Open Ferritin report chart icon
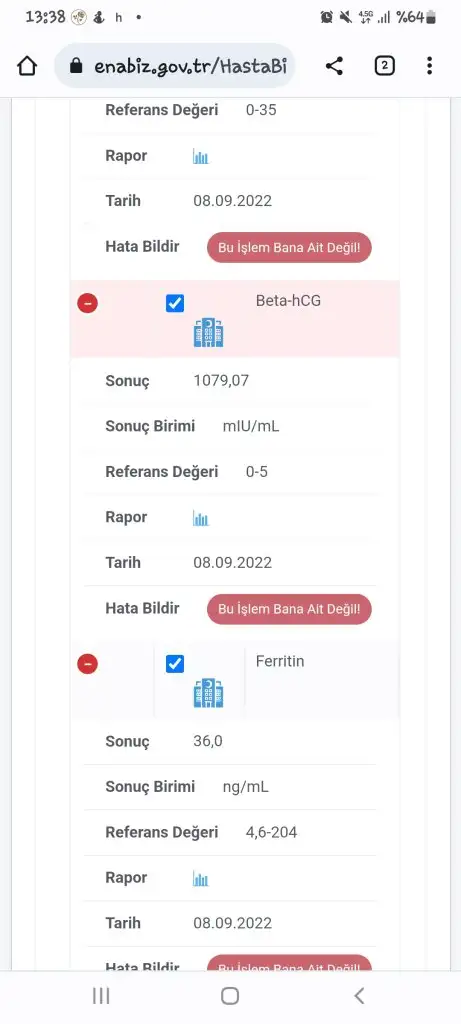 click(200, 878)
